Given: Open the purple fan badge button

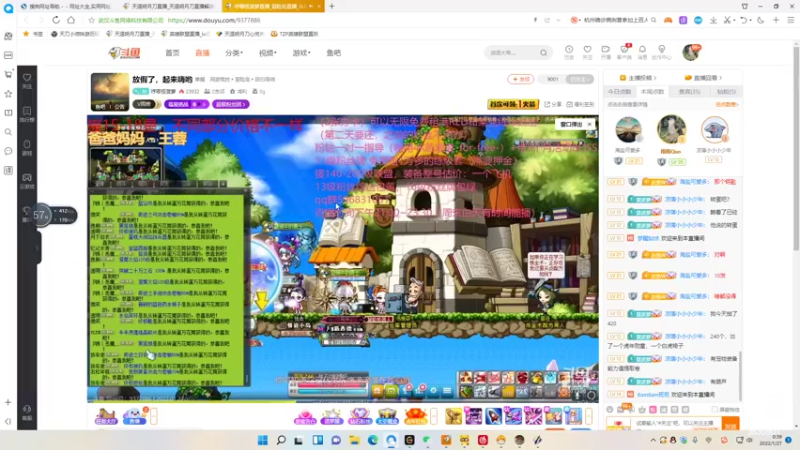Looking at the screenshot, I should click(230, 104).
